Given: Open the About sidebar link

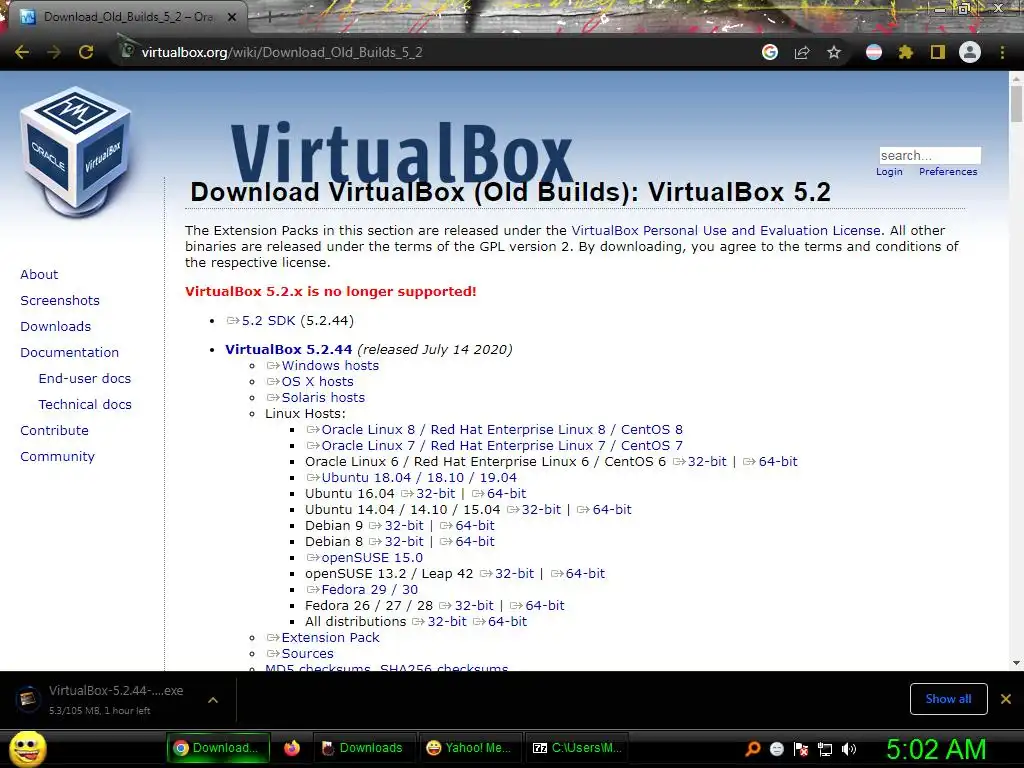Looking at the screenshot, I should point(39,274).
